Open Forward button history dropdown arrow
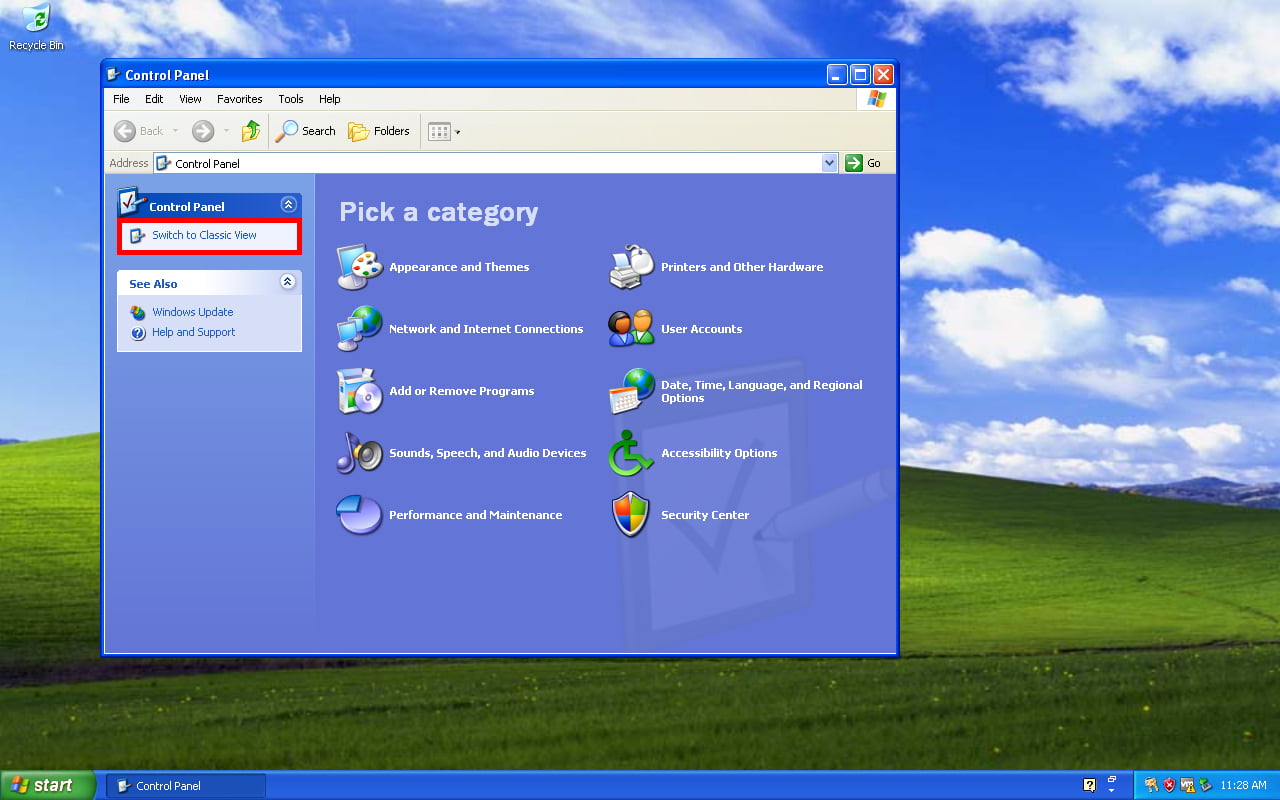1280x800 pixels. pos(226,131)
